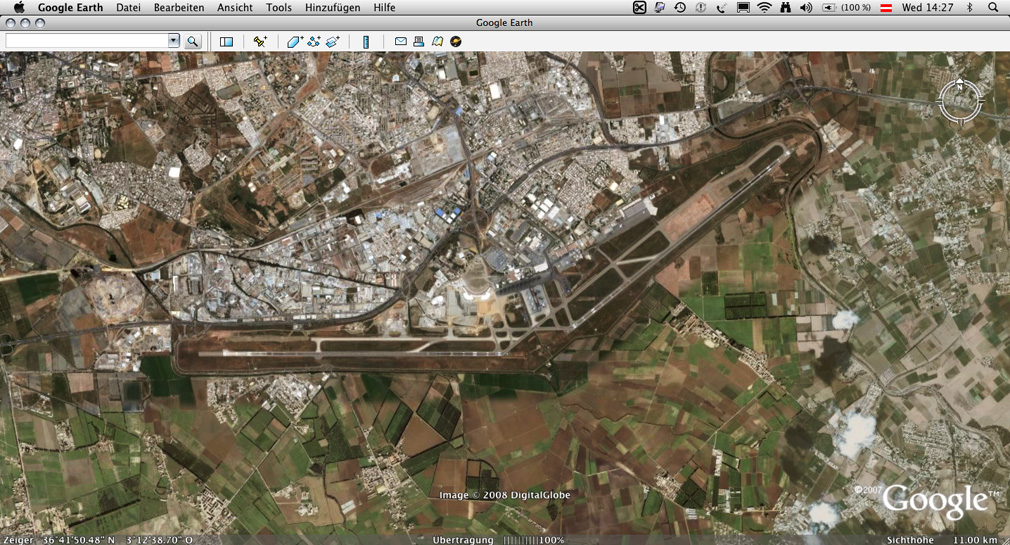Toggle the sidebar panel icon

tap(226, 42)
